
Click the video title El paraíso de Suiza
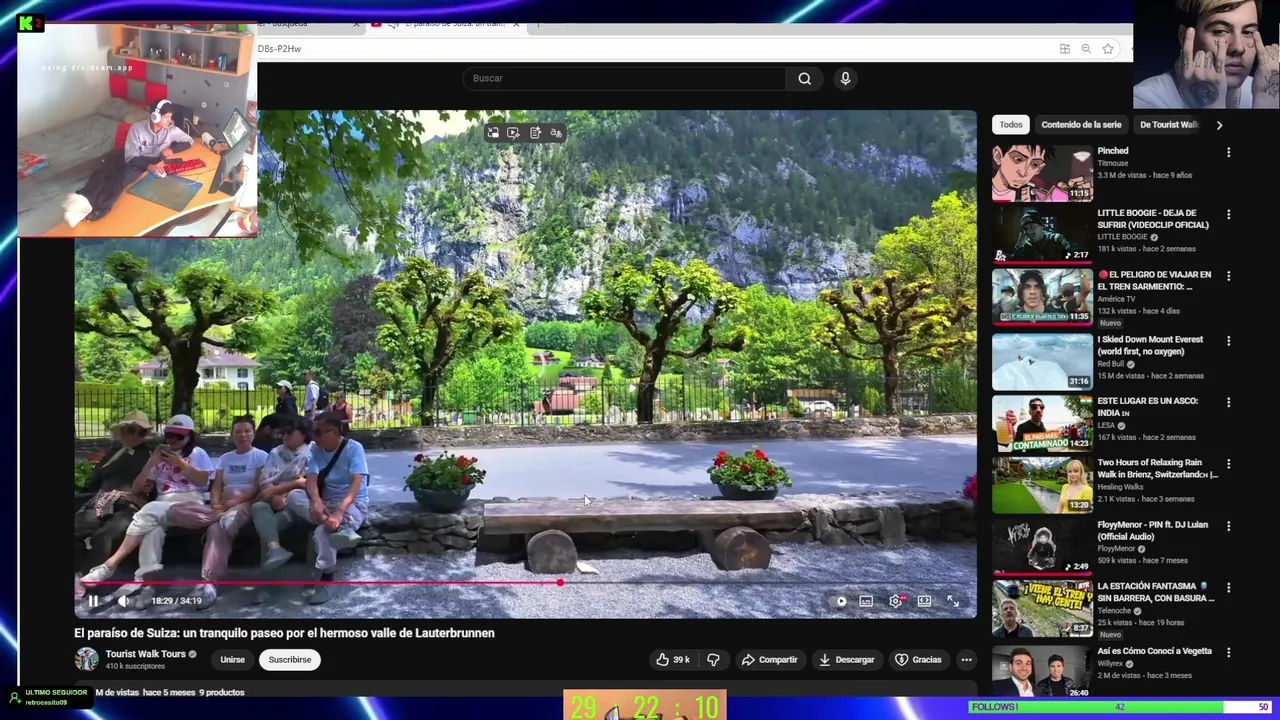tap(284, 633)
